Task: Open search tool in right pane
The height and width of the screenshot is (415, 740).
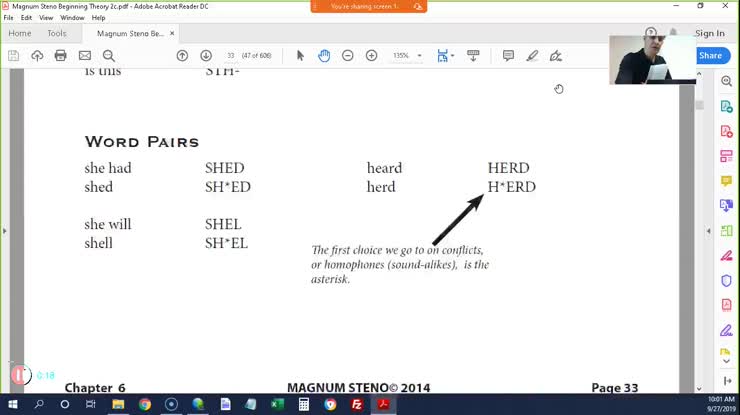Action: (726, 81)
